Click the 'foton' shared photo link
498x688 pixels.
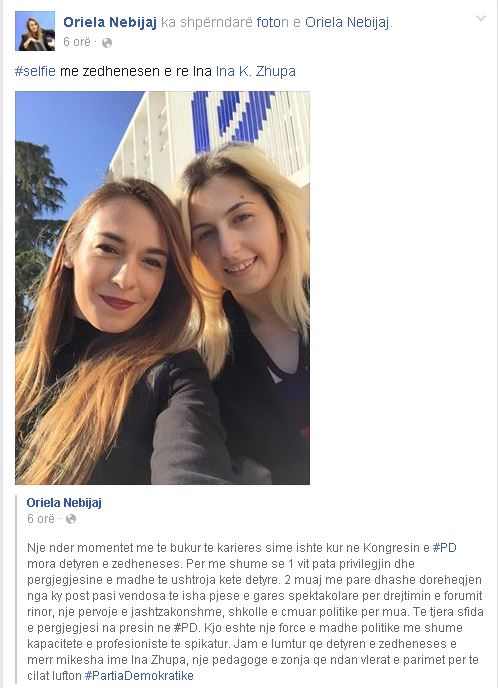point(272,22)
